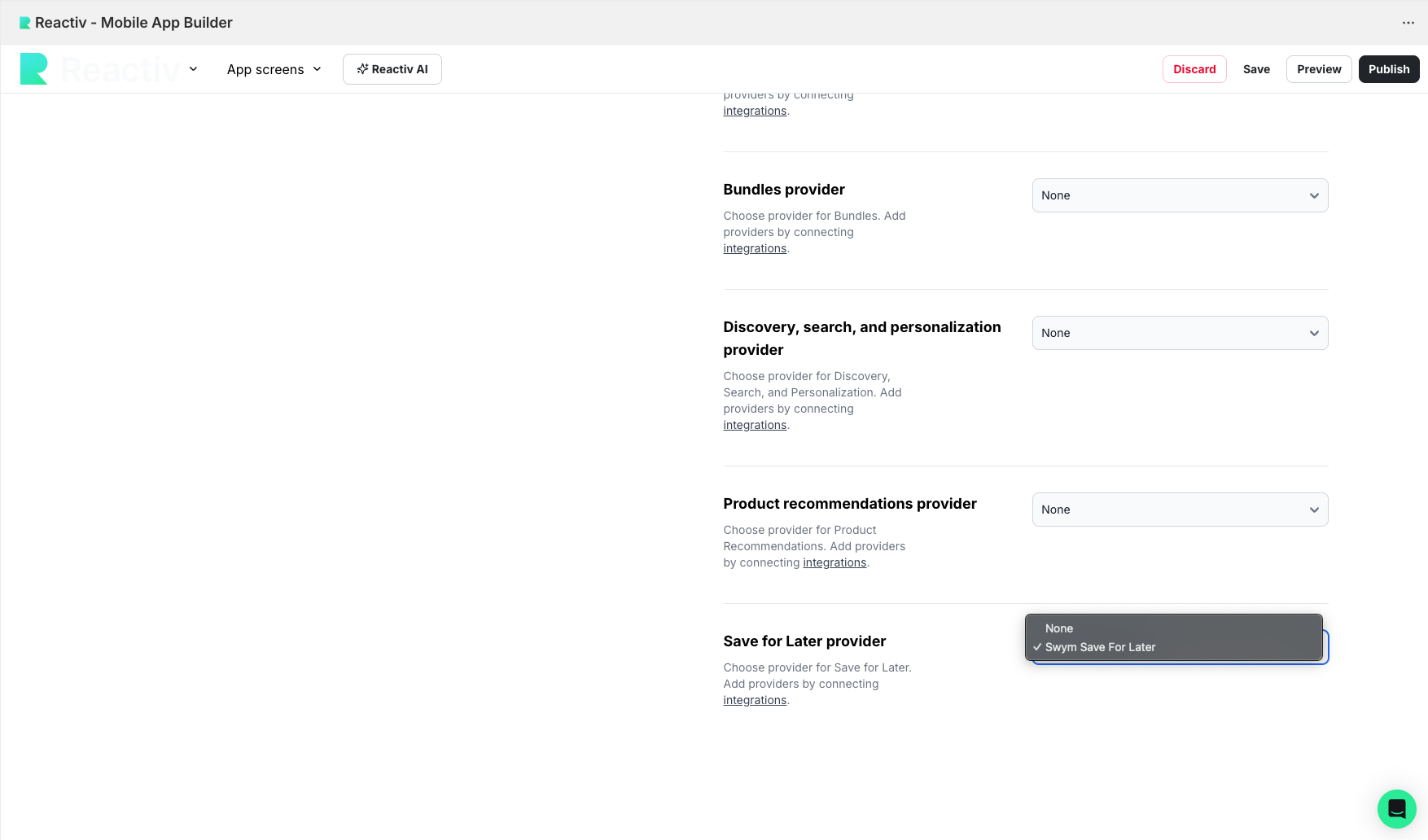This screenshot has height=840, width=1428.
Task: Publish the app changes
Action: pos(1388,69)
